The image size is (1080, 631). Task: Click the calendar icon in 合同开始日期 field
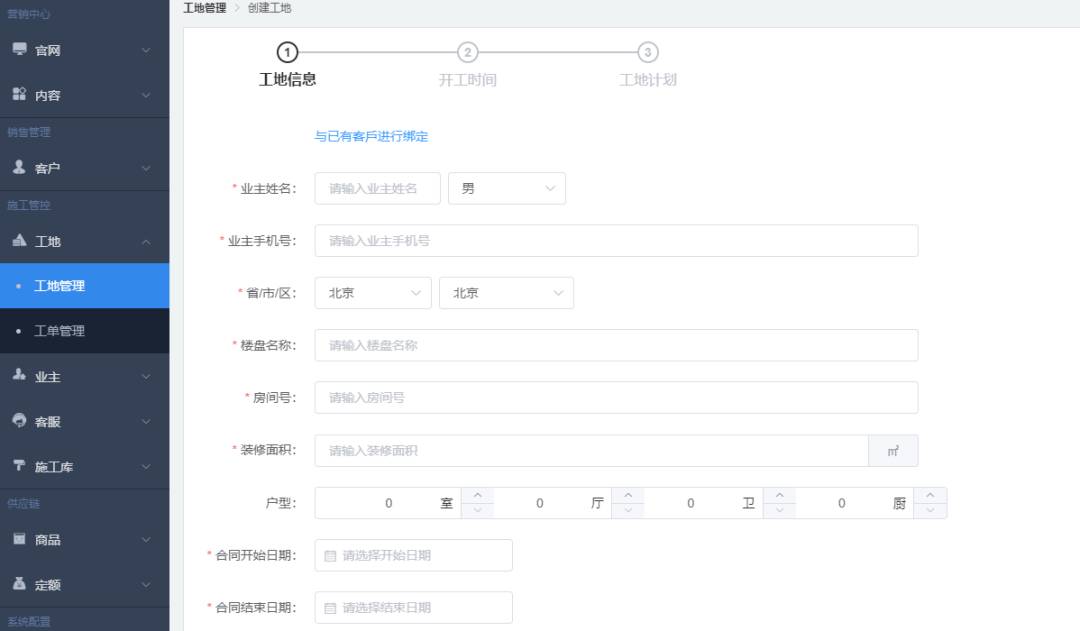[330, 556]
